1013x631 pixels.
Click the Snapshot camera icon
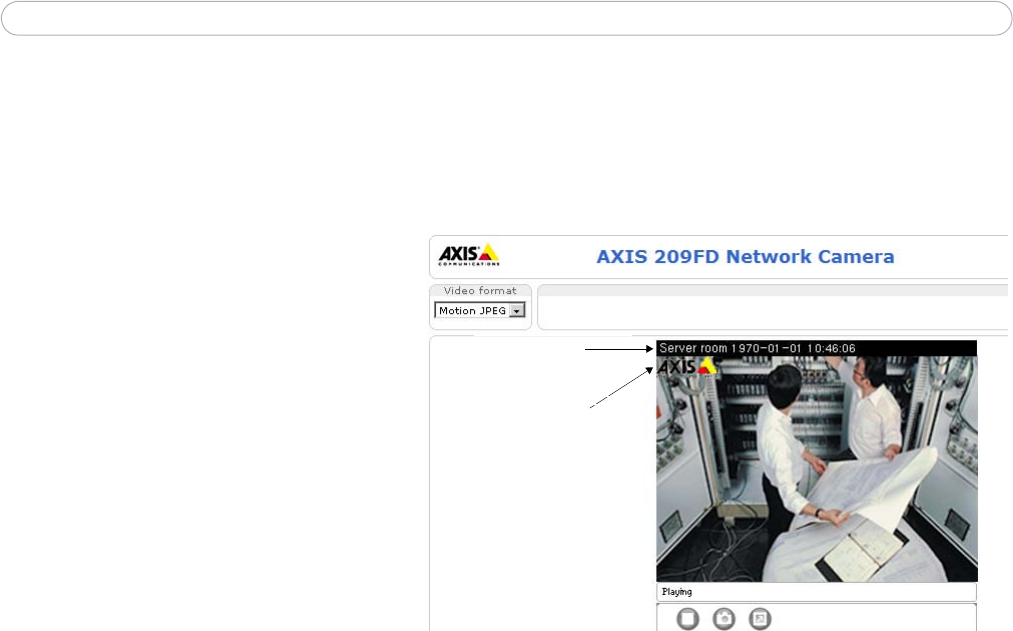[724, 619]
